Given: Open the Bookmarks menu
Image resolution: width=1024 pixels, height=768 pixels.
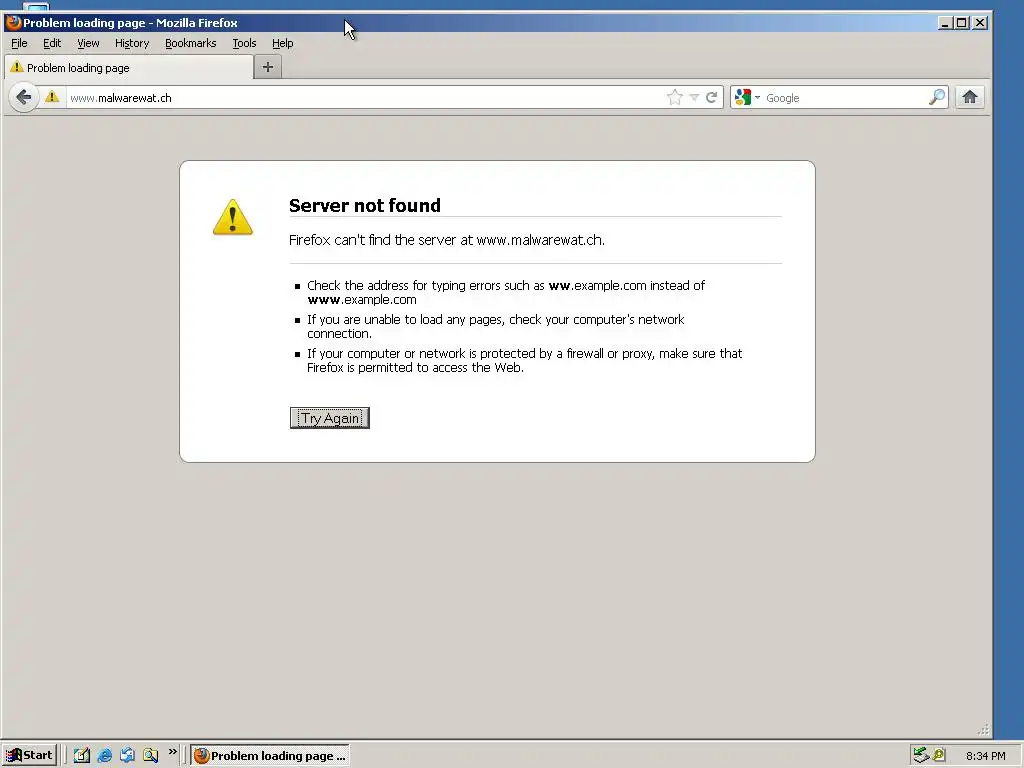Looking at the screenshot, I should pos(190,43).
